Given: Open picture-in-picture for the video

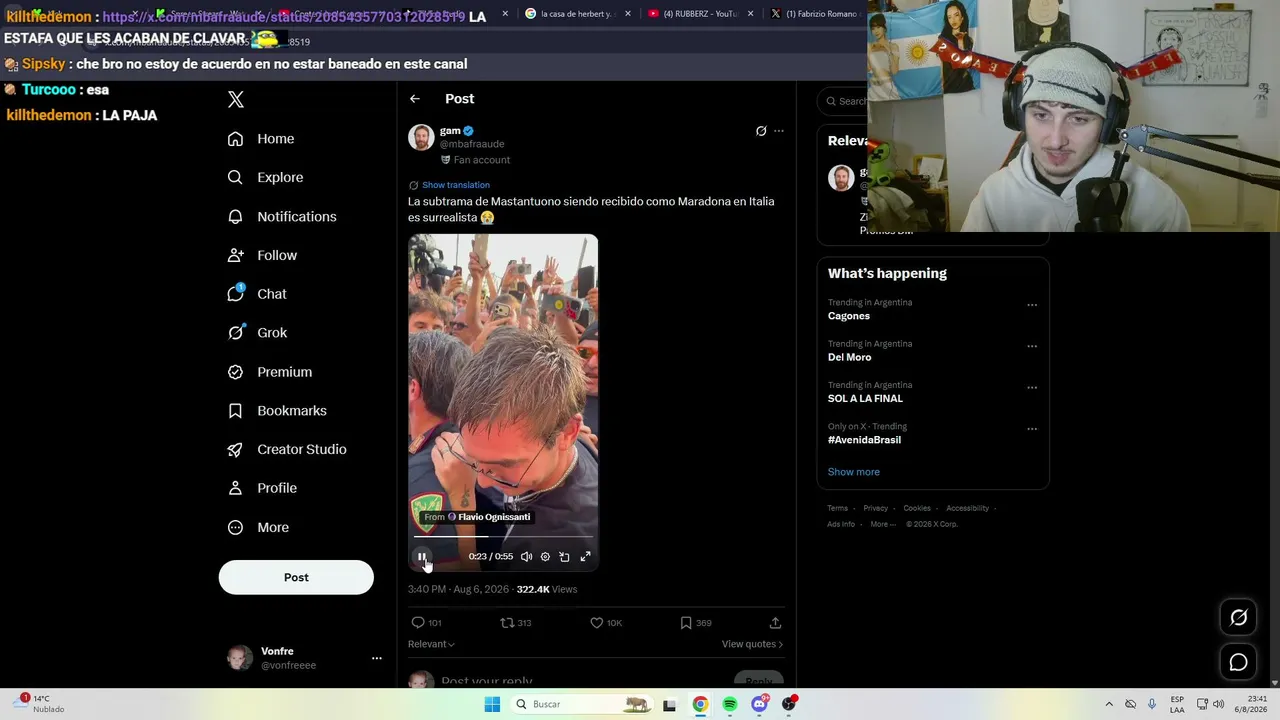Looking at the screenshot, I should (565, 557).
